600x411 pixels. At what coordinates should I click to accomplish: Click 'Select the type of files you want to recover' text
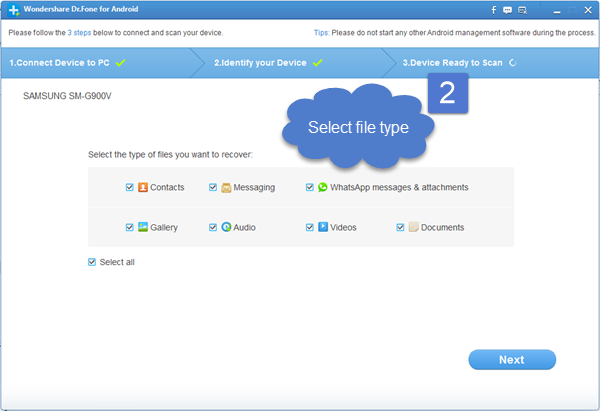[x=170, y=155]
